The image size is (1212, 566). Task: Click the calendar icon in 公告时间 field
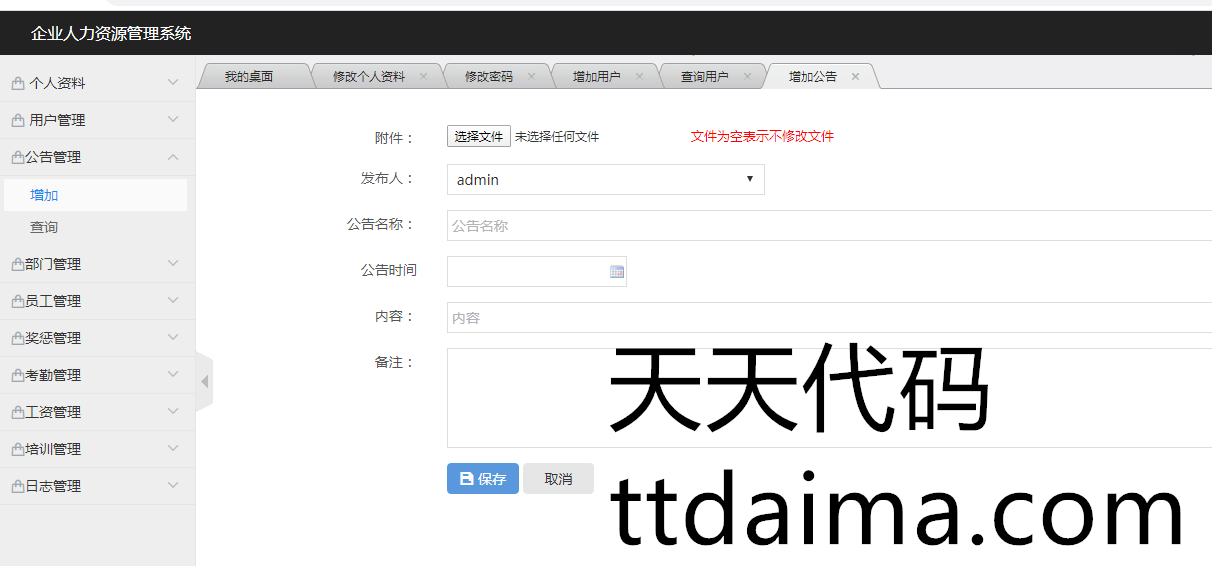pyautogui.click(x=616, y=272)
